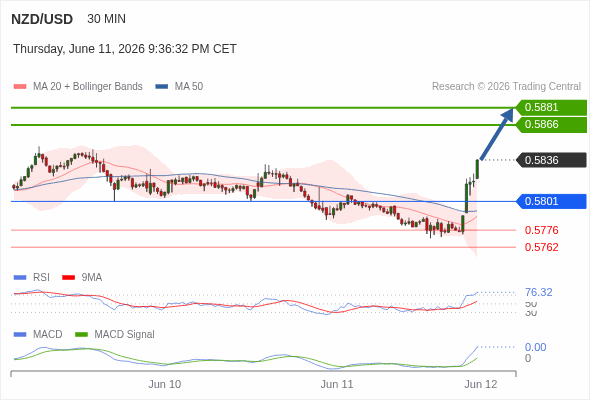The height and width of the screenshot is (400, 590).
Task: Click the 0.5866 green resistance price tag
Action: 551,125
